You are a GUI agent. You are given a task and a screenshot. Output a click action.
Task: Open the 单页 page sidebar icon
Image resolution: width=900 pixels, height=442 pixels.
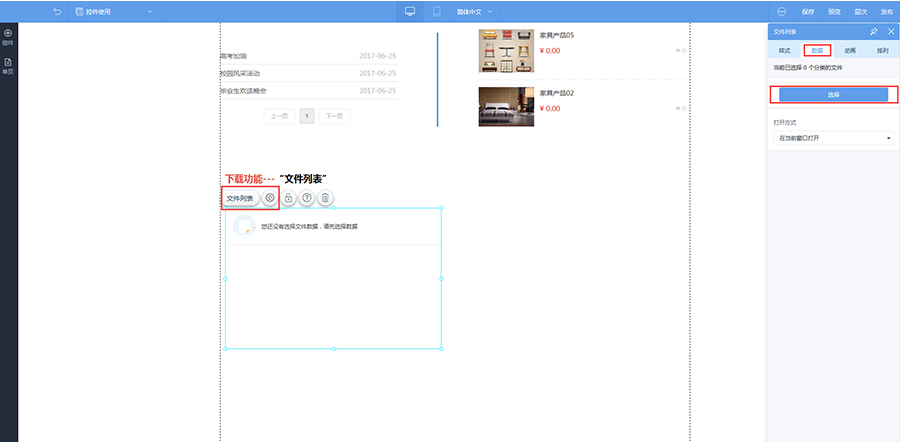coord(8,67)
